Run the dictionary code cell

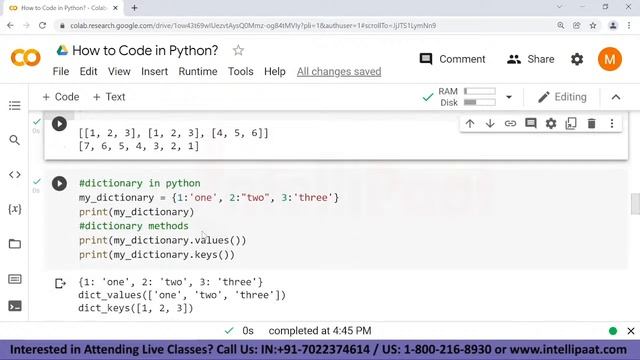(59, 184)
